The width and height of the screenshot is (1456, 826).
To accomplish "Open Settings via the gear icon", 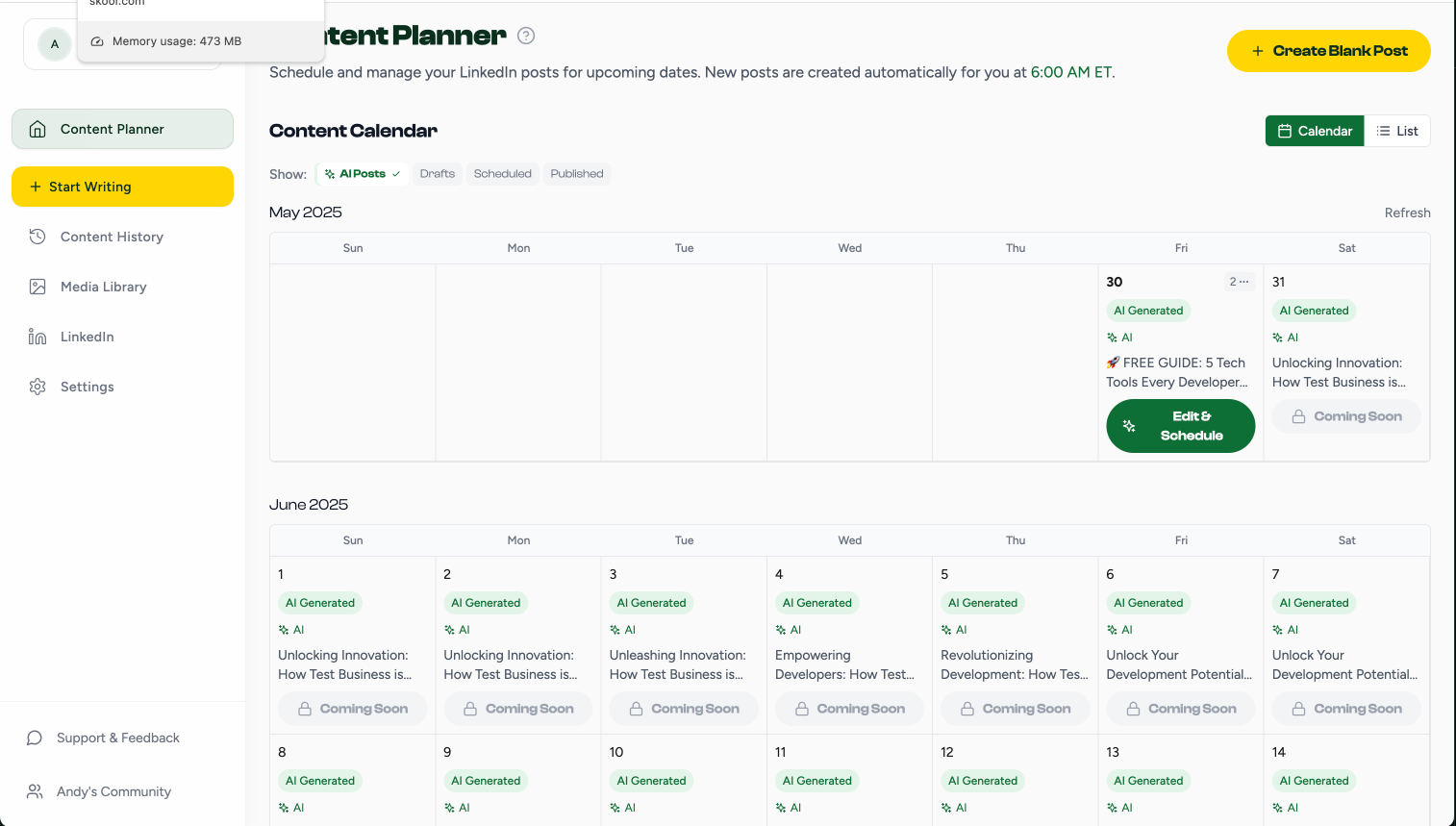I will [87, 386].
